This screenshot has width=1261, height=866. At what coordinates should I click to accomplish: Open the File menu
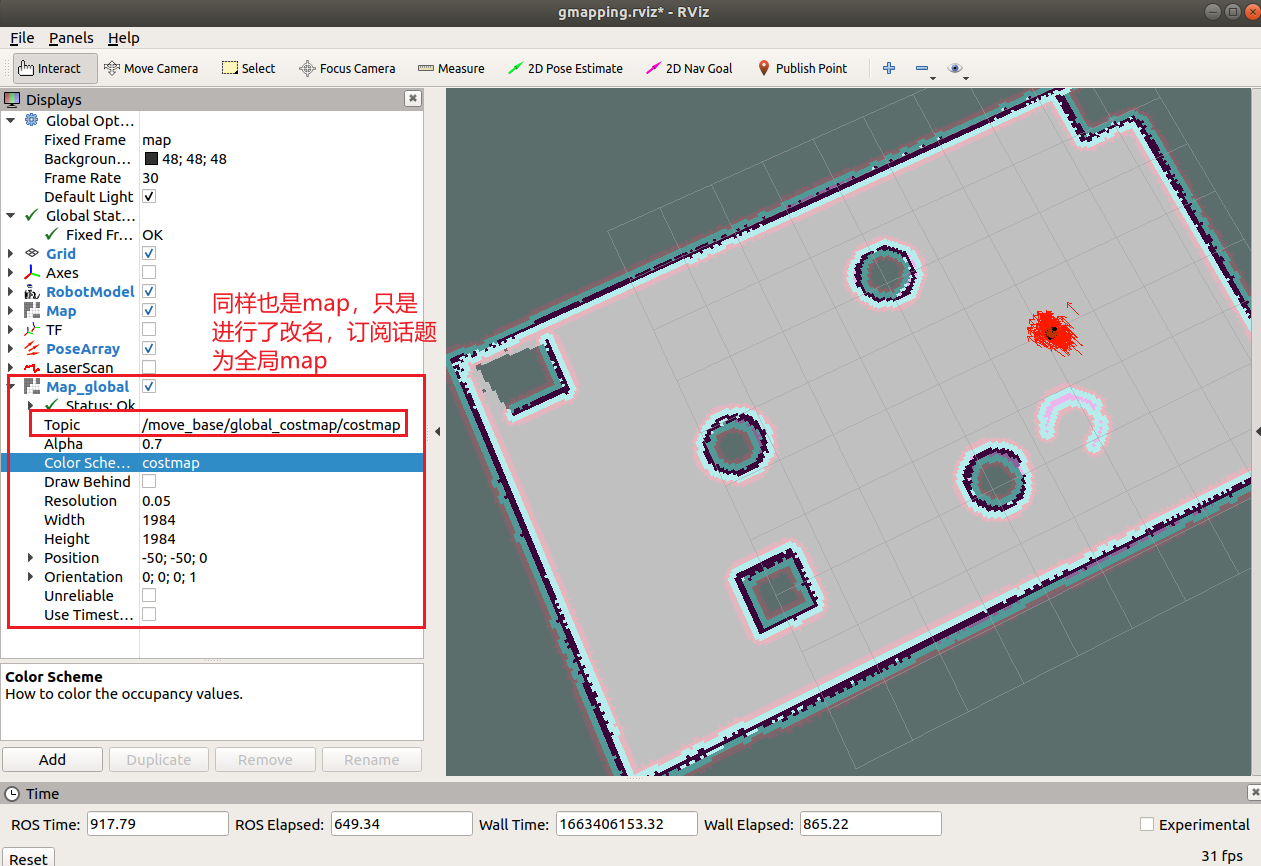tap(21, 38)
